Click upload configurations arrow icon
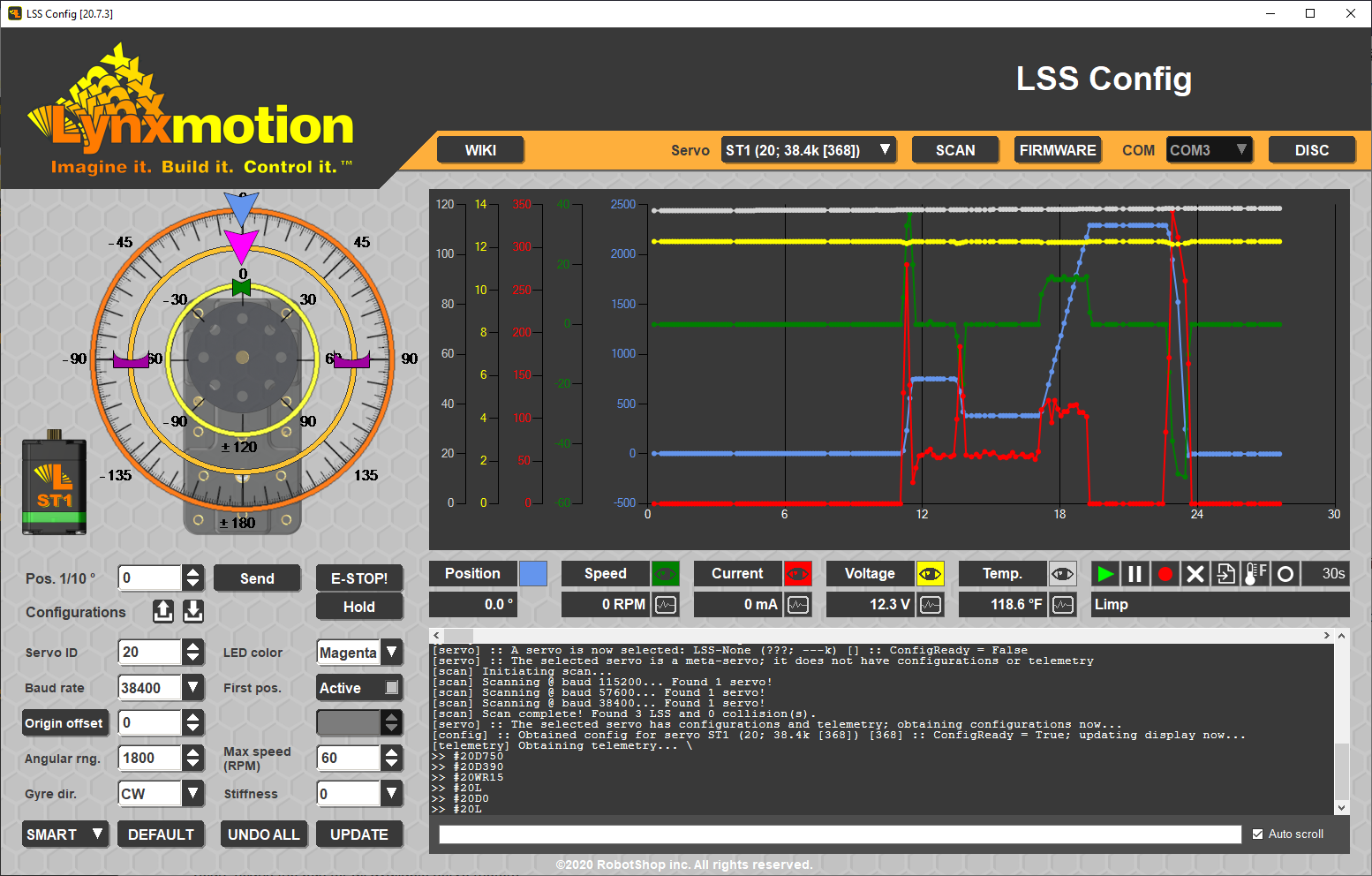This screenshot has width=1372, height=876. point(163,611)
